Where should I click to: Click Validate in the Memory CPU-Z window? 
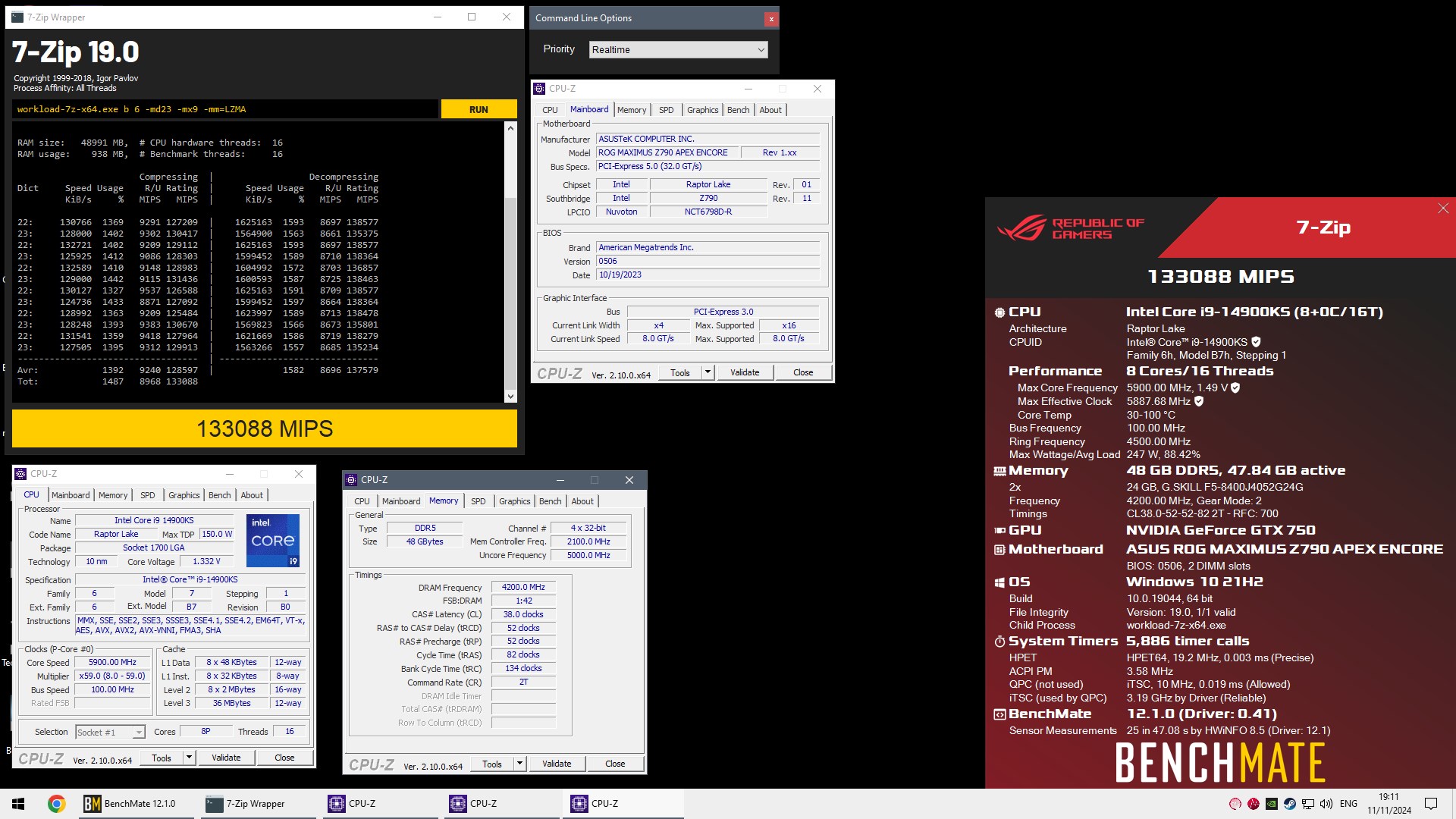557,764
